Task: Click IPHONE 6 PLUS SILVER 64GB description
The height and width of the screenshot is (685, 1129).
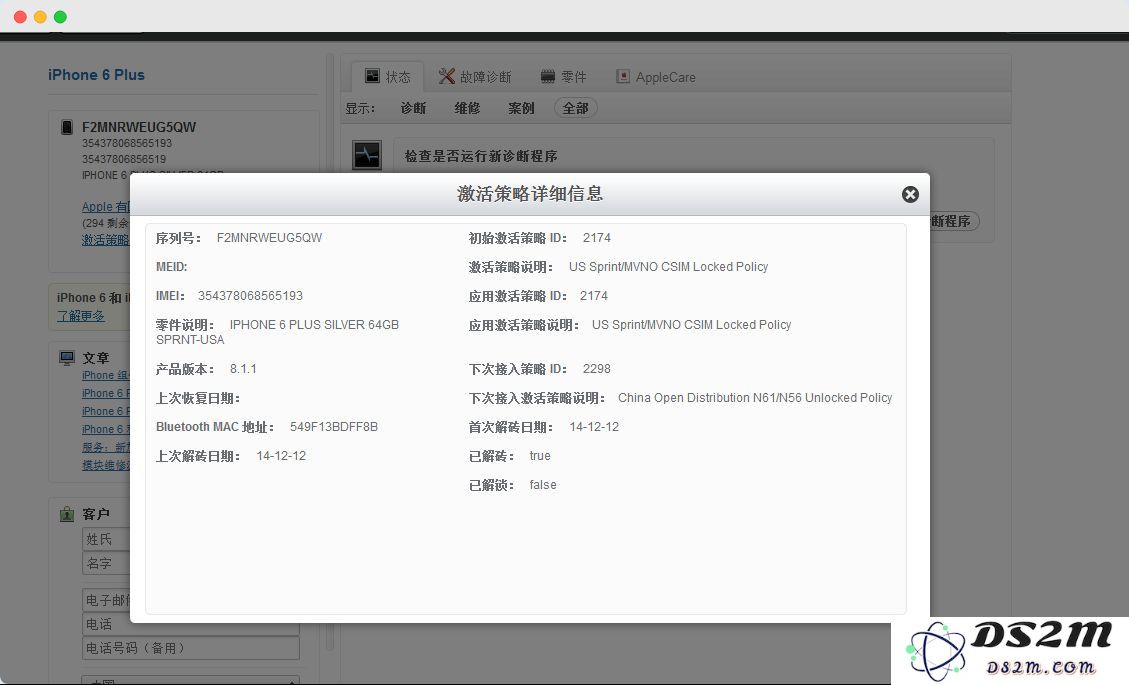Action: click(x=314, y=325)
